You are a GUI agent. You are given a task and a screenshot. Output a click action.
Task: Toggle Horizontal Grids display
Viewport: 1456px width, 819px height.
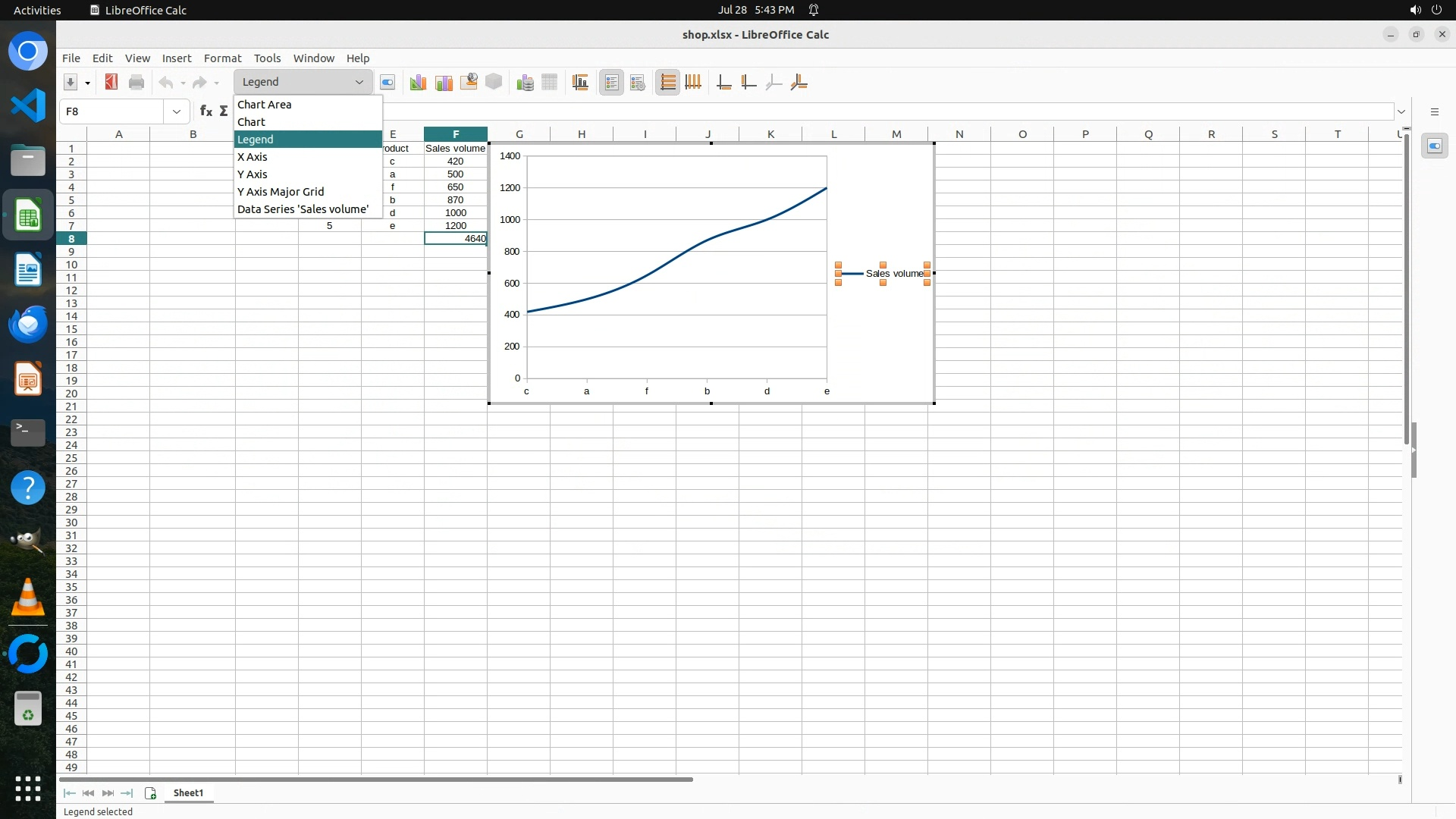667,83
